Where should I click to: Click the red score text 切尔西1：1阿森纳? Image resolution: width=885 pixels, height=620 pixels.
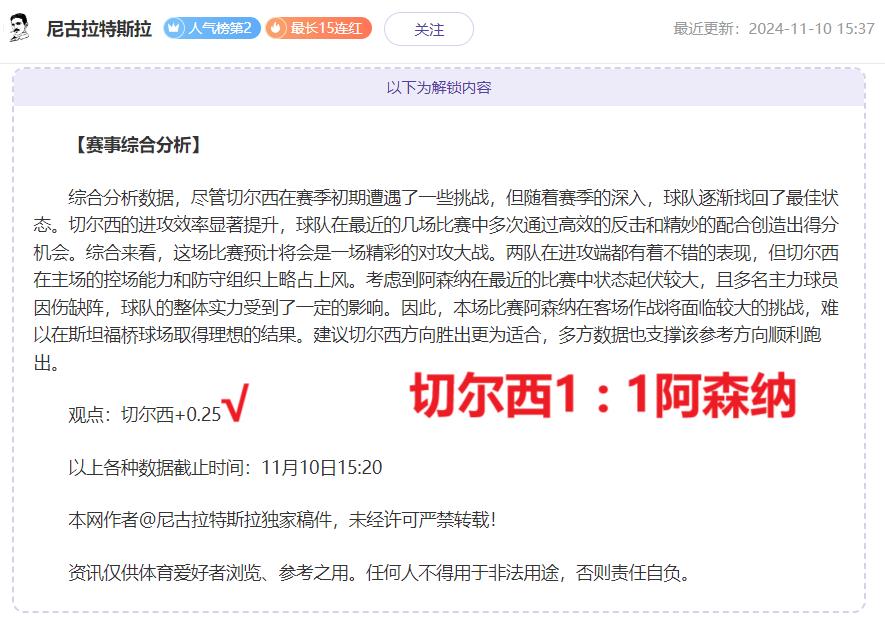click(x=602, y=395)
